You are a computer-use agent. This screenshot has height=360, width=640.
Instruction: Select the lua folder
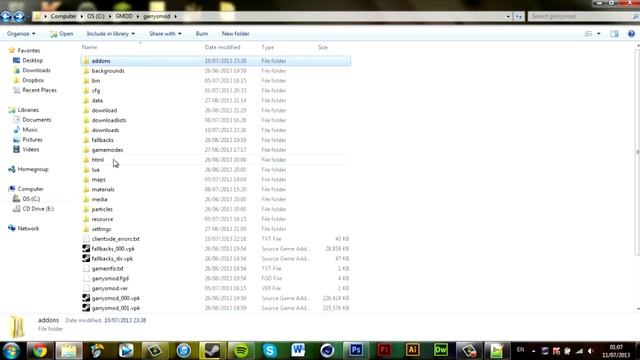(96, 170)
